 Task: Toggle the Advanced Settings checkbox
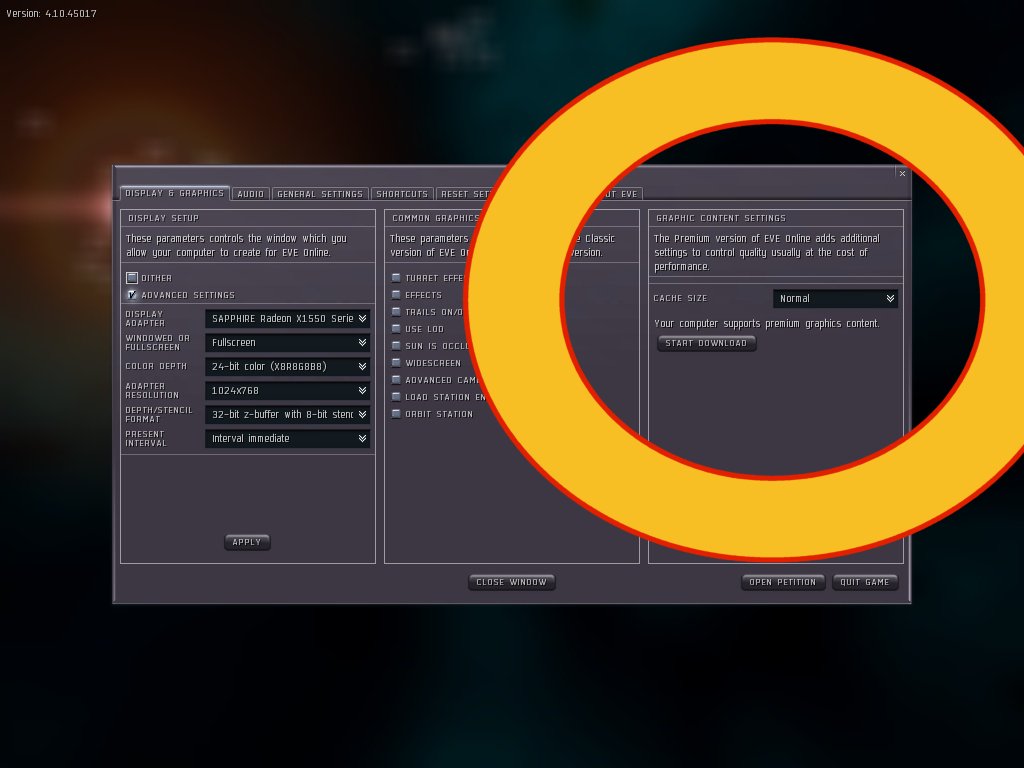click(132, 295)
